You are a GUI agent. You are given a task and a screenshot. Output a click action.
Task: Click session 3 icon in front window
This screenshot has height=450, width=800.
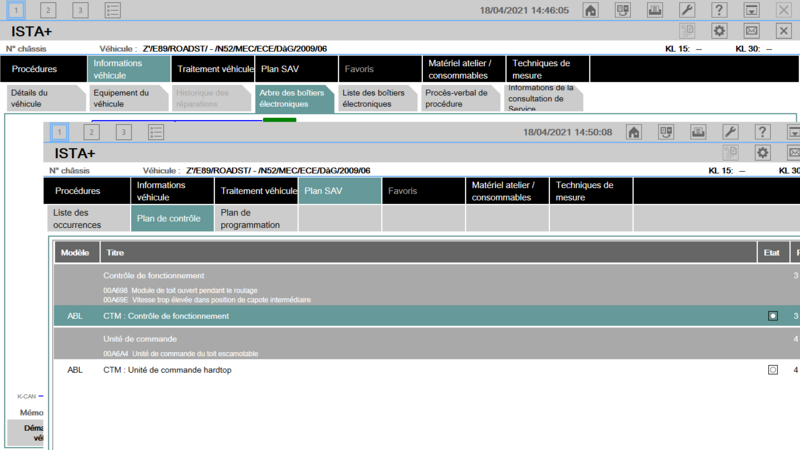tap(123, 132)
